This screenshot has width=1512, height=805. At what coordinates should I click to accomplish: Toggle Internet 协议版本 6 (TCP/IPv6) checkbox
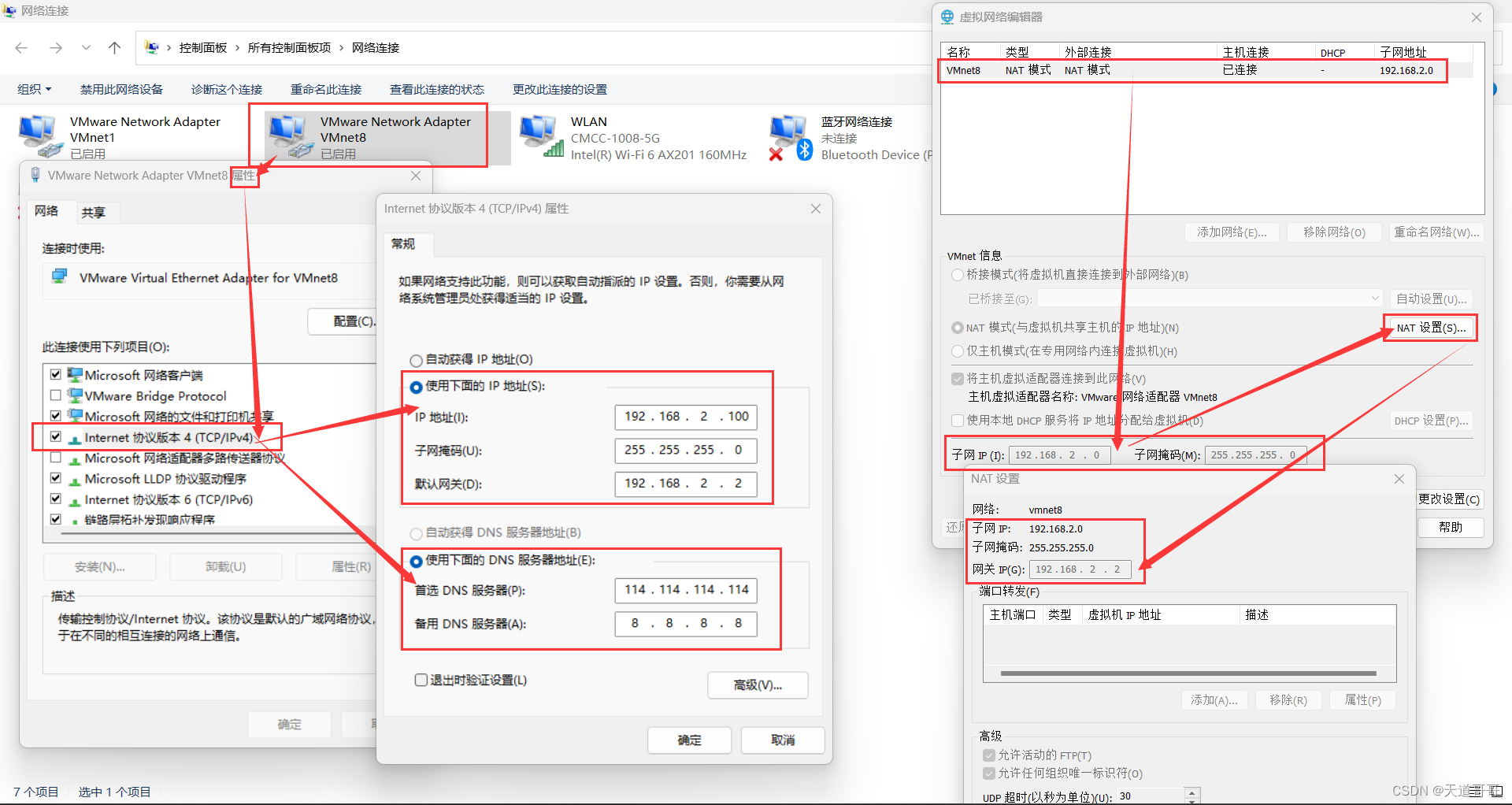coord(55,499)
